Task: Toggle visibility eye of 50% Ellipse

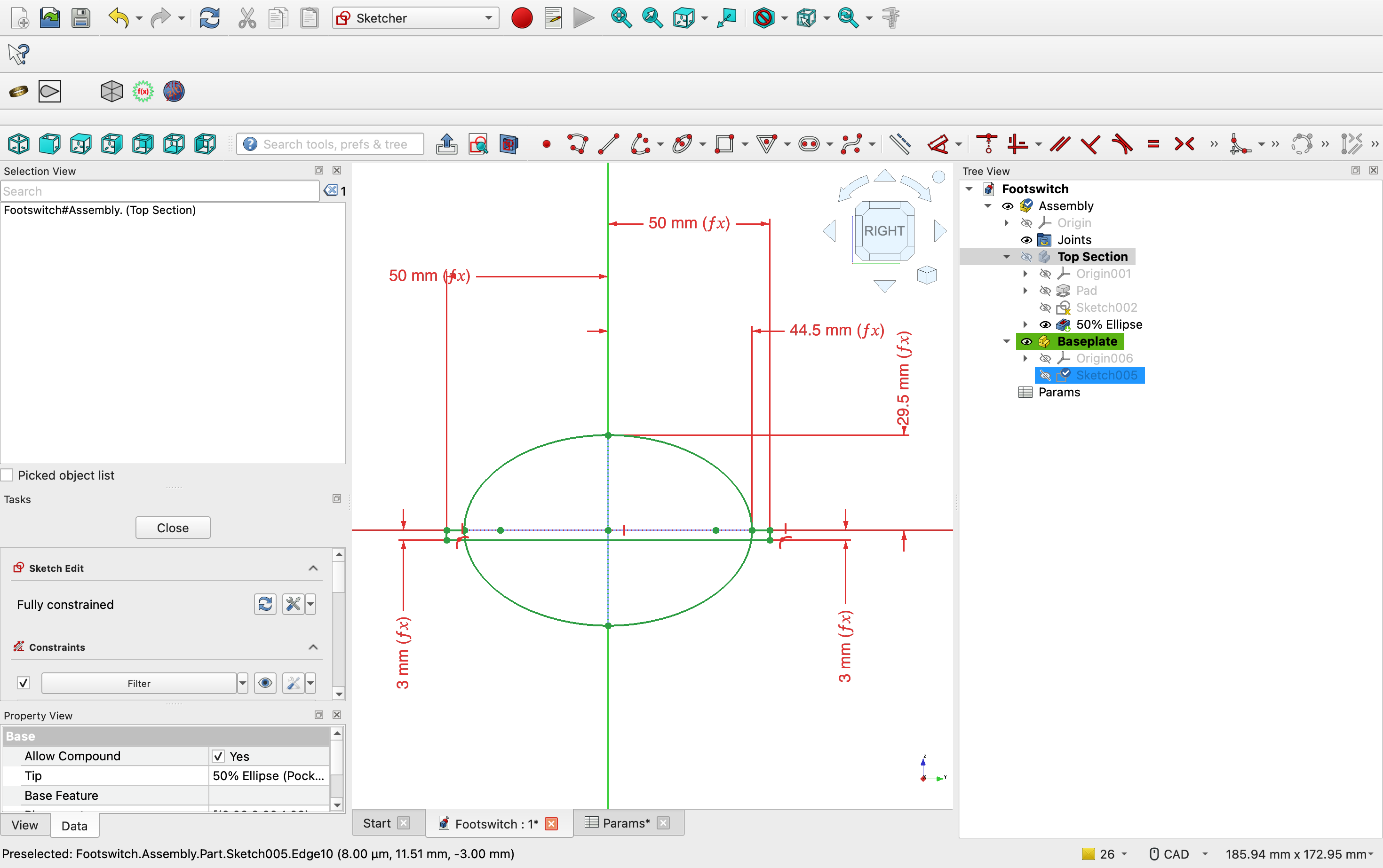Action: 1045,324
